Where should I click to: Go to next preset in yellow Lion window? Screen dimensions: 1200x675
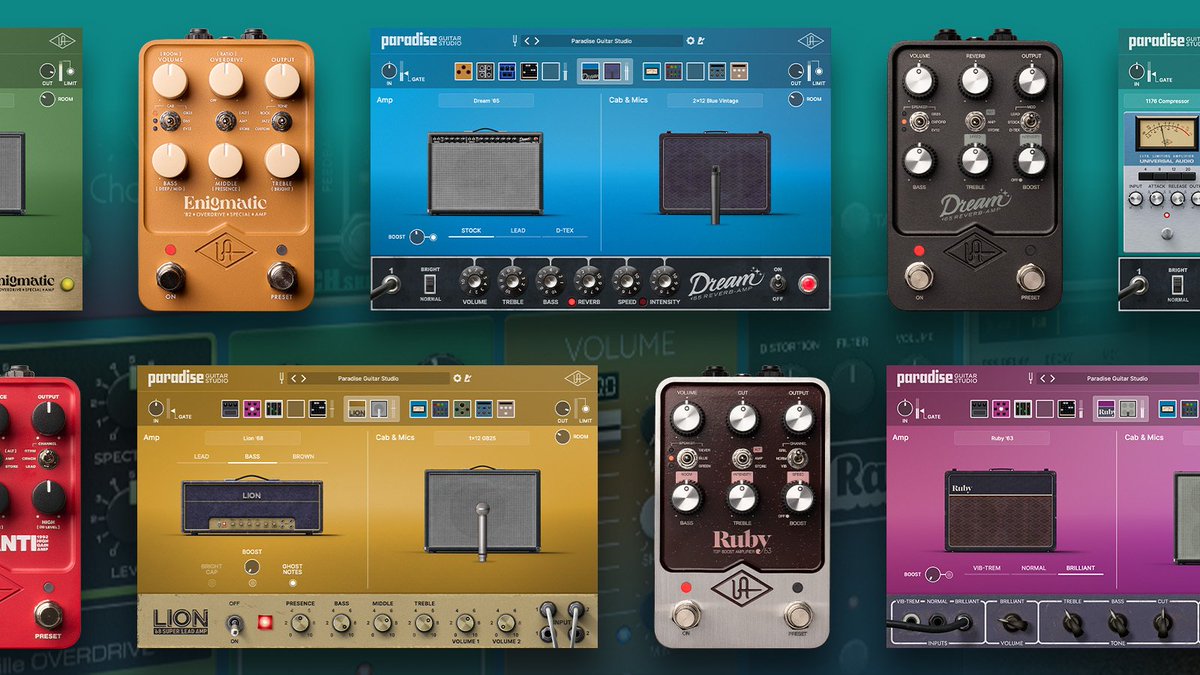point(303,378)
